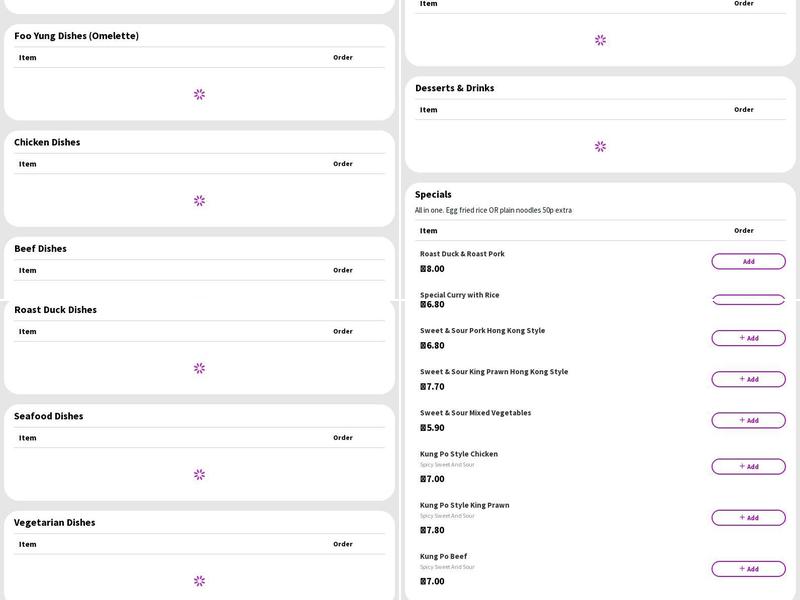This screenshot has width=800, height=600.
Task: Add Kung Po Style Chicken to order
Action: (x=748, y=466)
